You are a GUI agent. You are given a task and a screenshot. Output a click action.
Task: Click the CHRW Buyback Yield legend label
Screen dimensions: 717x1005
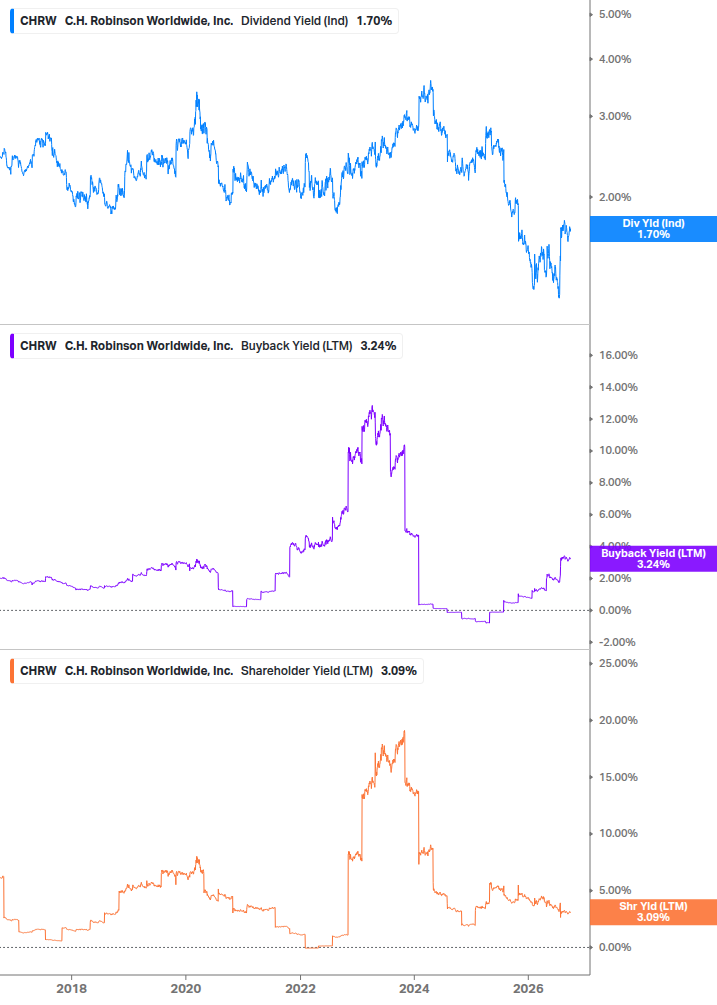click(x=207, y=345)
